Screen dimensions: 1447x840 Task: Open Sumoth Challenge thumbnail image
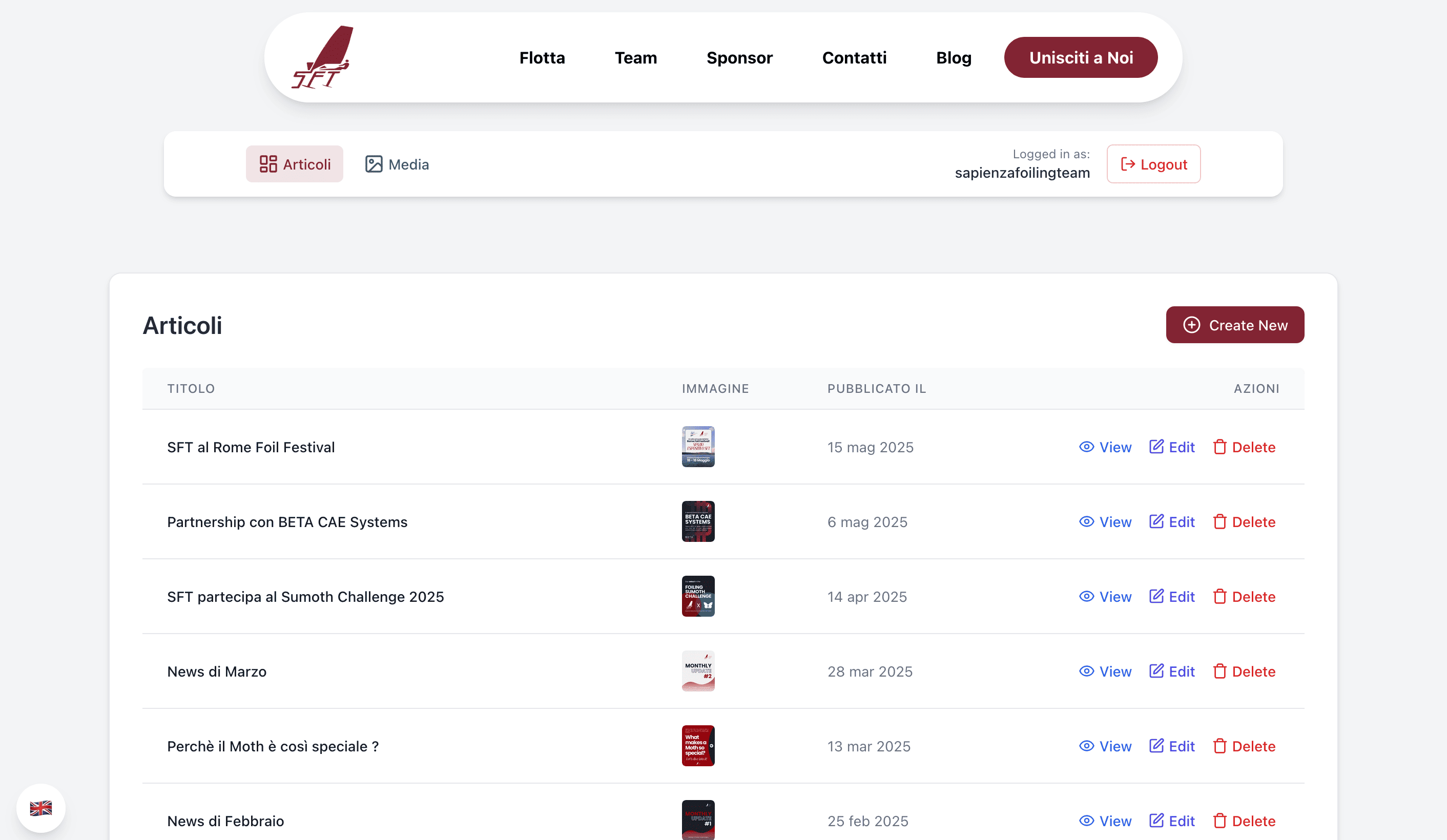click(698, 596)
